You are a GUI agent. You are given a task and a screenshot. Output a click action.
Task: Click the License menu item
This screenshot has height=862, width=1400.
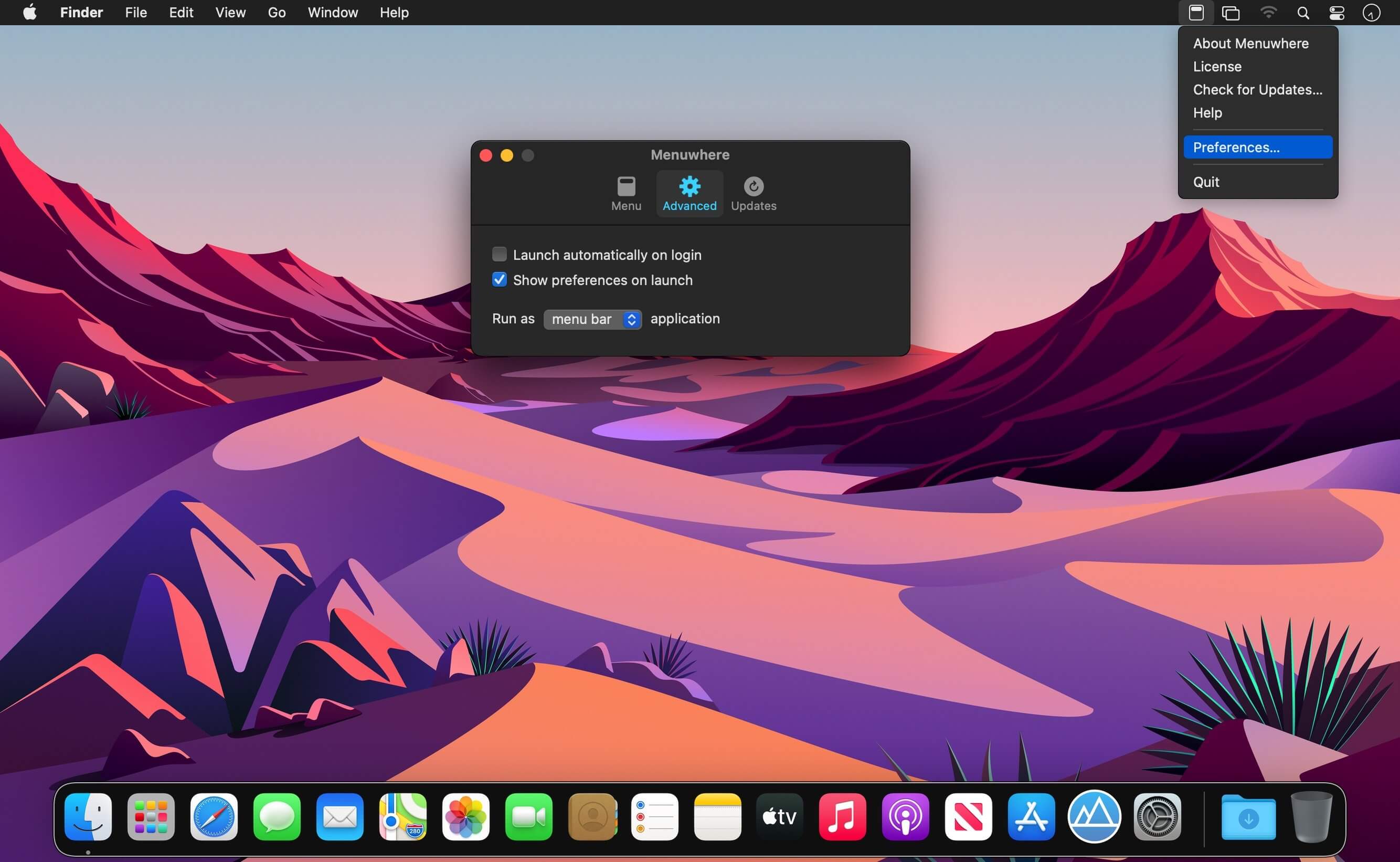[x=1216, y=67]
